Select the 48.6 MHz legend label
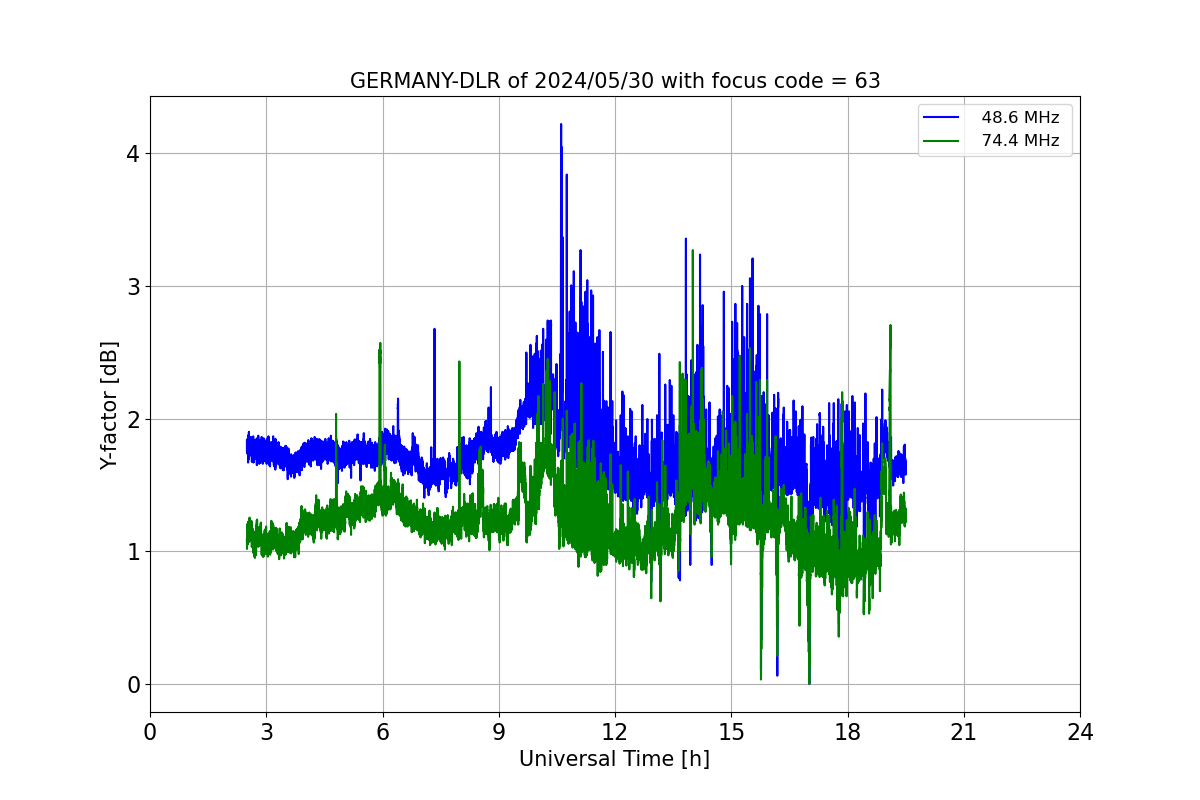The image size is (1200, 800). pos(1020,118)
